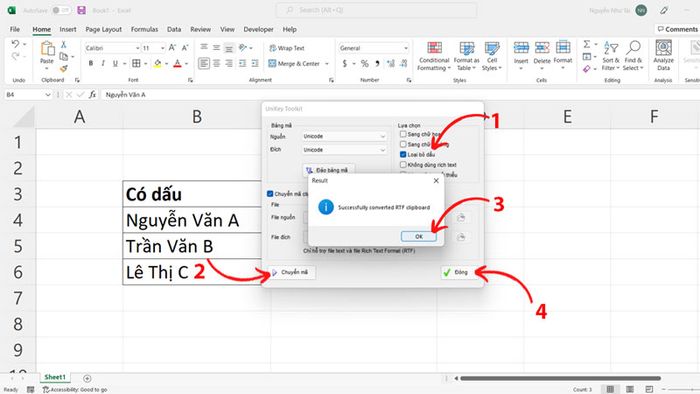Click the Decrease Font Size icon
This screenshot has width=700, height=394.
coord(185,48)
